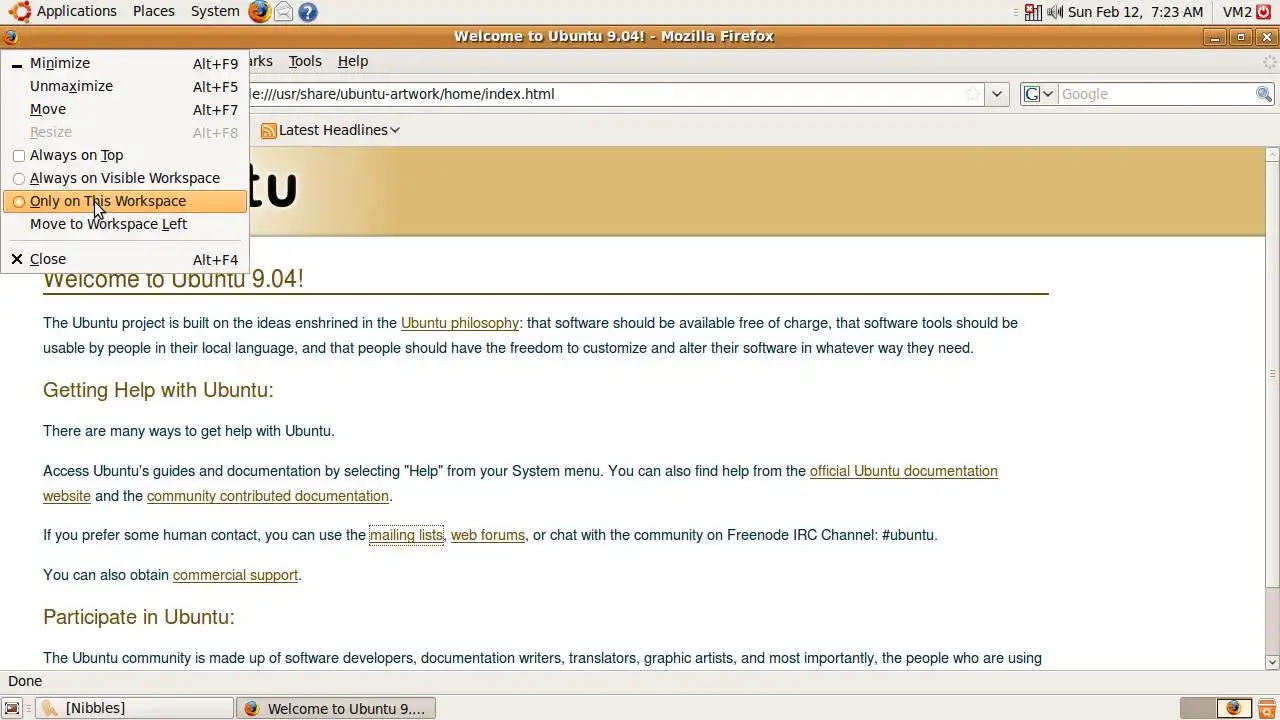The image size is (1280, 720).
Task: Switch to the Nibbles taskbar window
Action: click(x=134, y=708)
